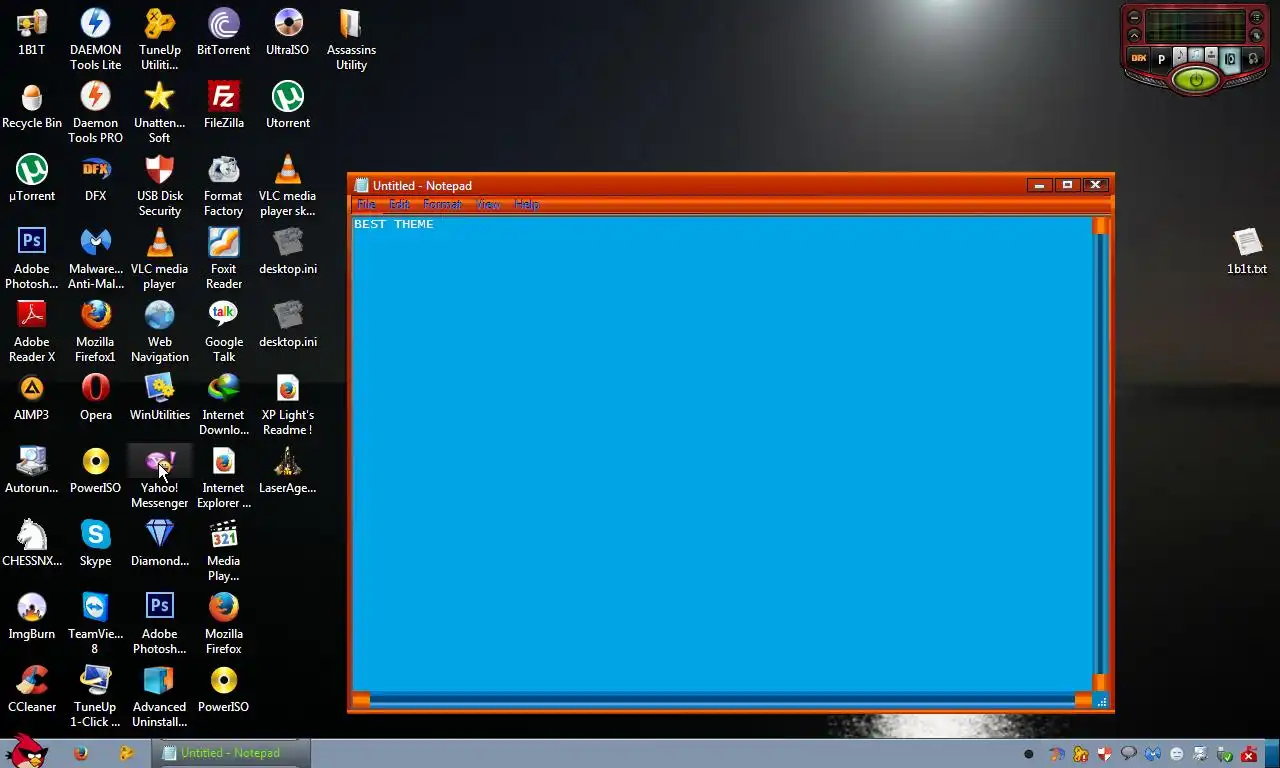Open Mozilla Firefox1 desktop shortcut
The image size is (1280, 768).
click(96, 331)
